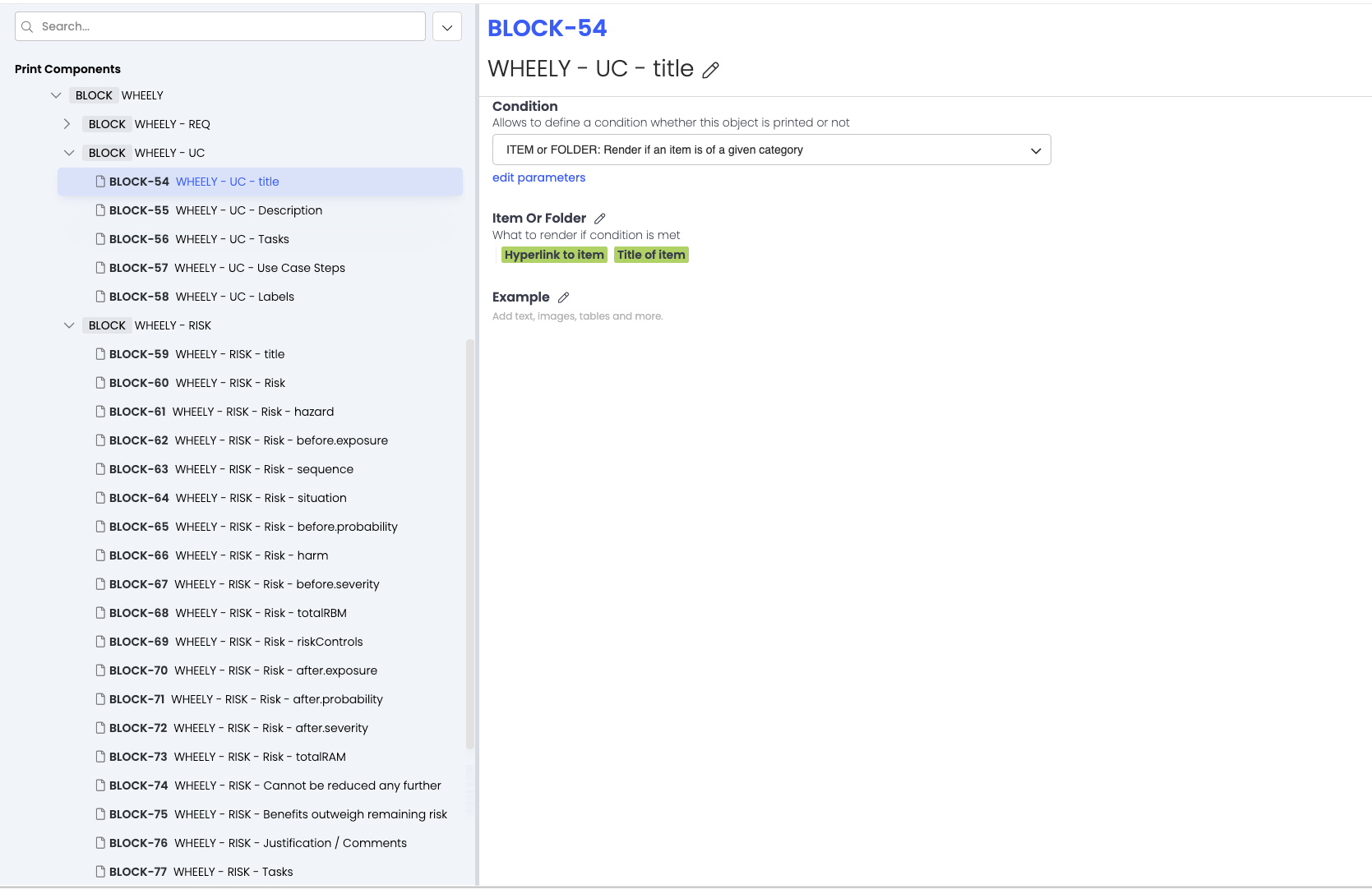Select BLOCK-57 WHEELY - UC - Use Case Steps
1372x889 pixels.
261,268
